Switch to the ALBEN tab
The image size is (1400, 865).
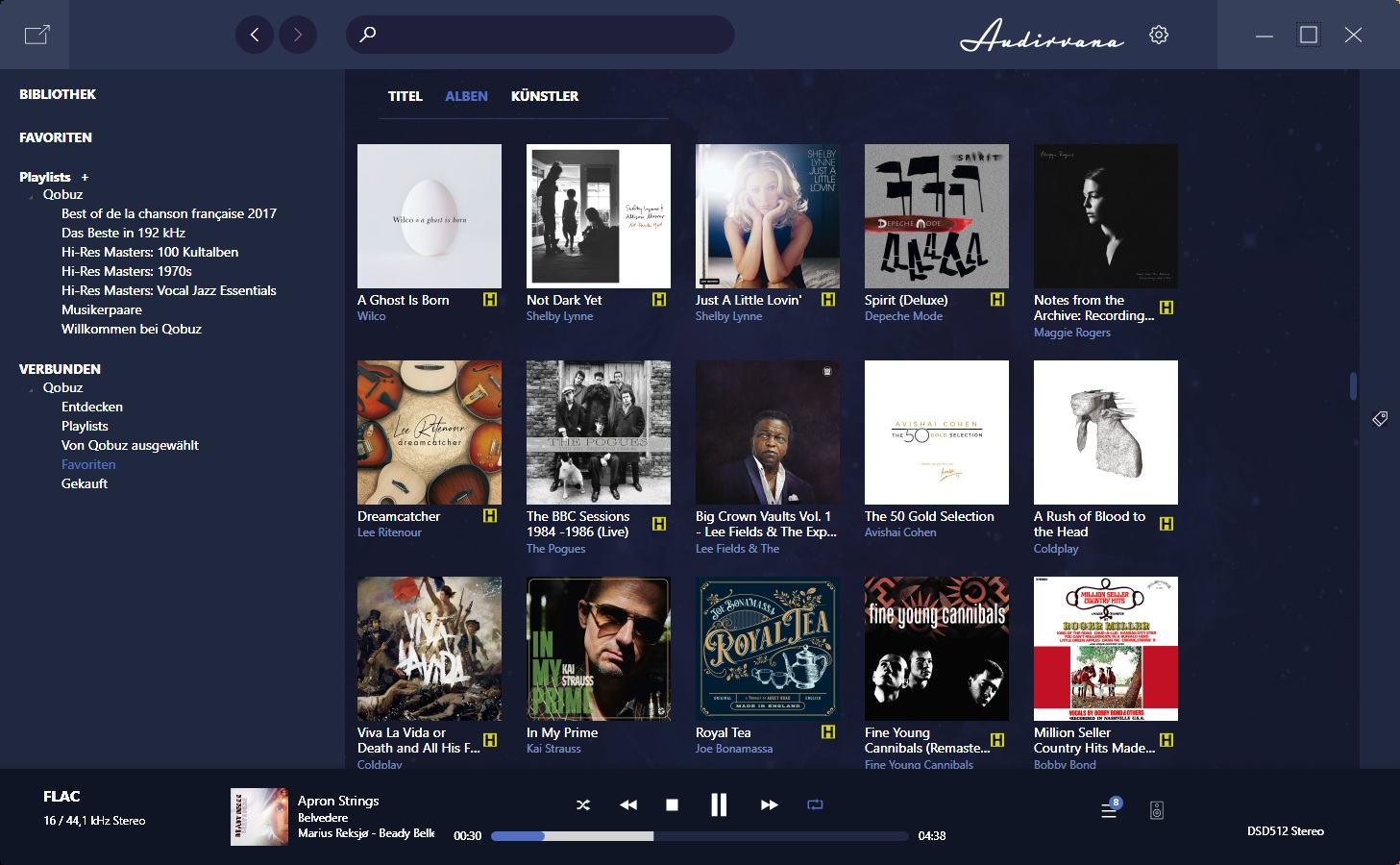pos(466,96)
